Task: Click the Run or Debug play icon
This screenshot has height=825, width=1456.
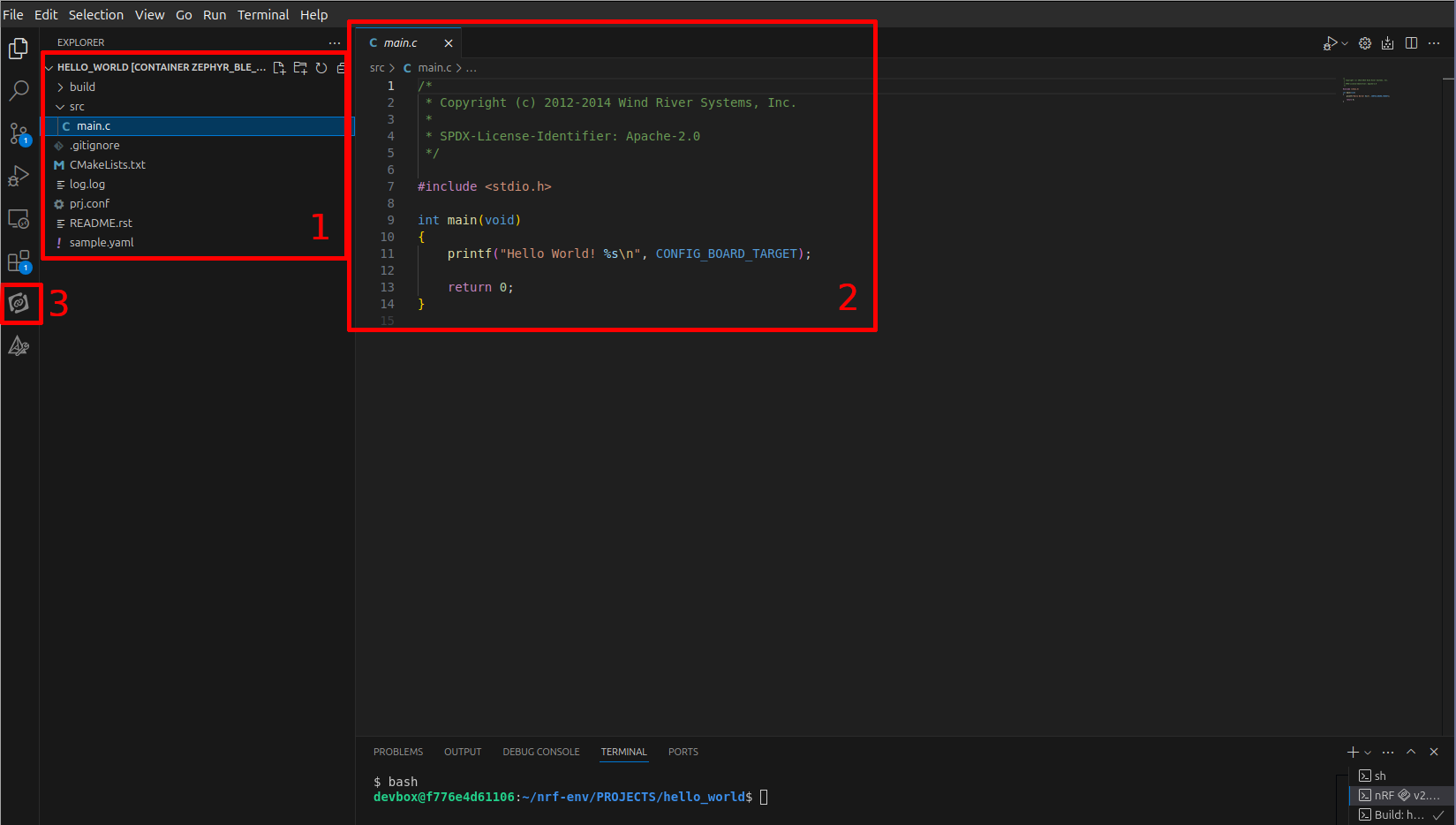Action: coord(1330,43)
